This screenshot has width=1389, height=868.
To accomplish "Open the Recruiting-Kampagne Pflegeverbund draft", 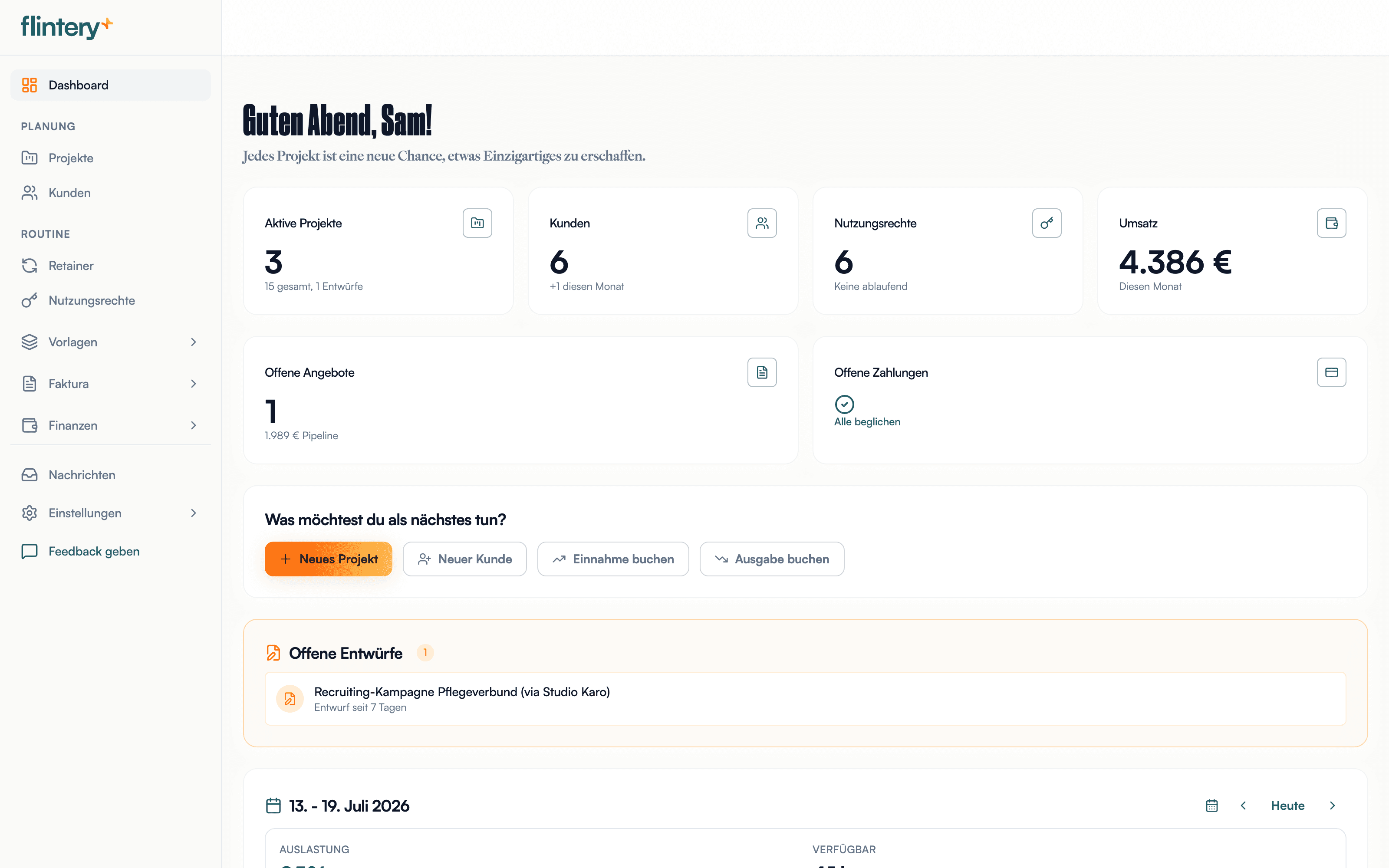I will point(805,699).
